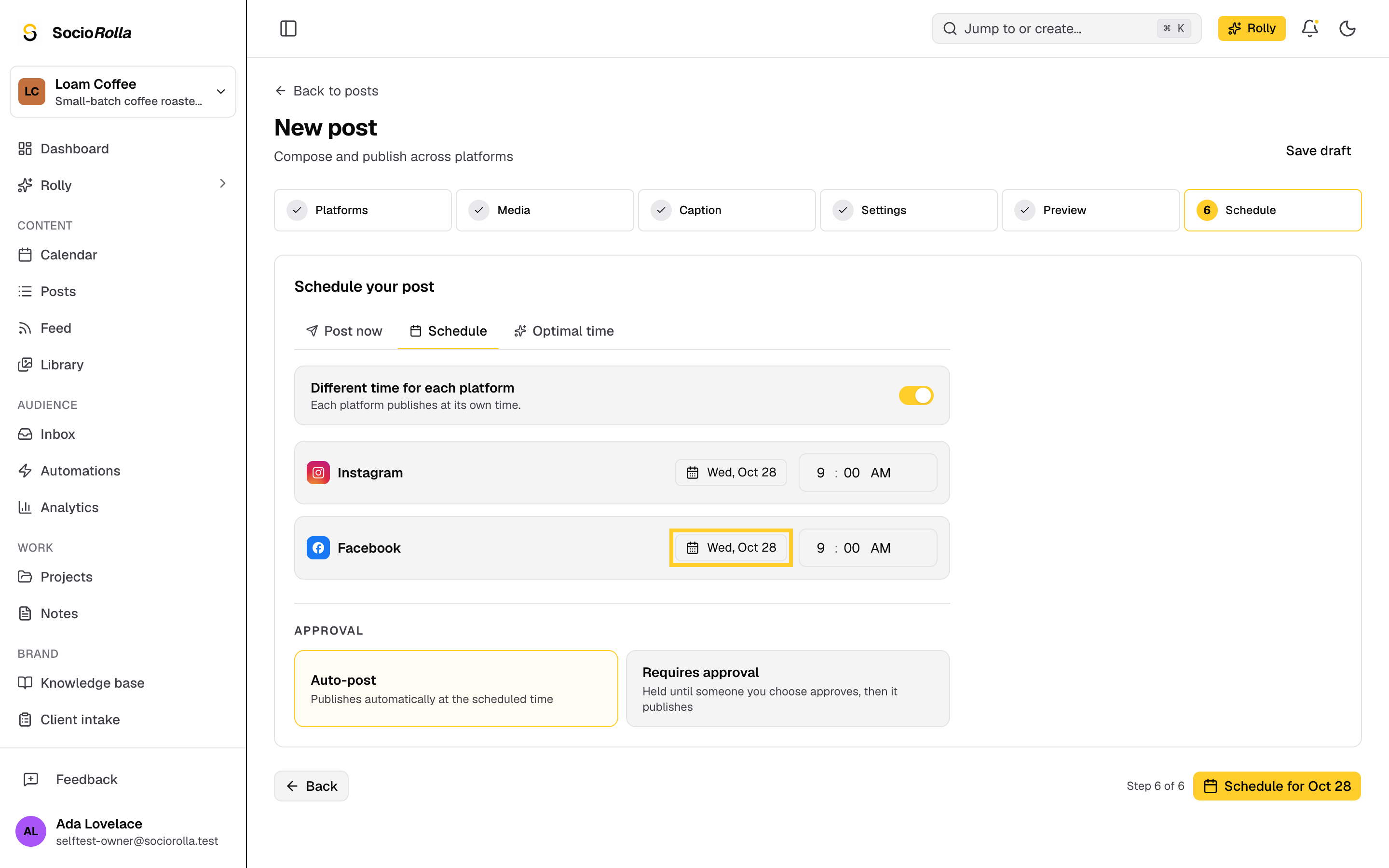The image size is (1389, 868).
Task: Click the Back button
Action: click(x=311, y=786)
